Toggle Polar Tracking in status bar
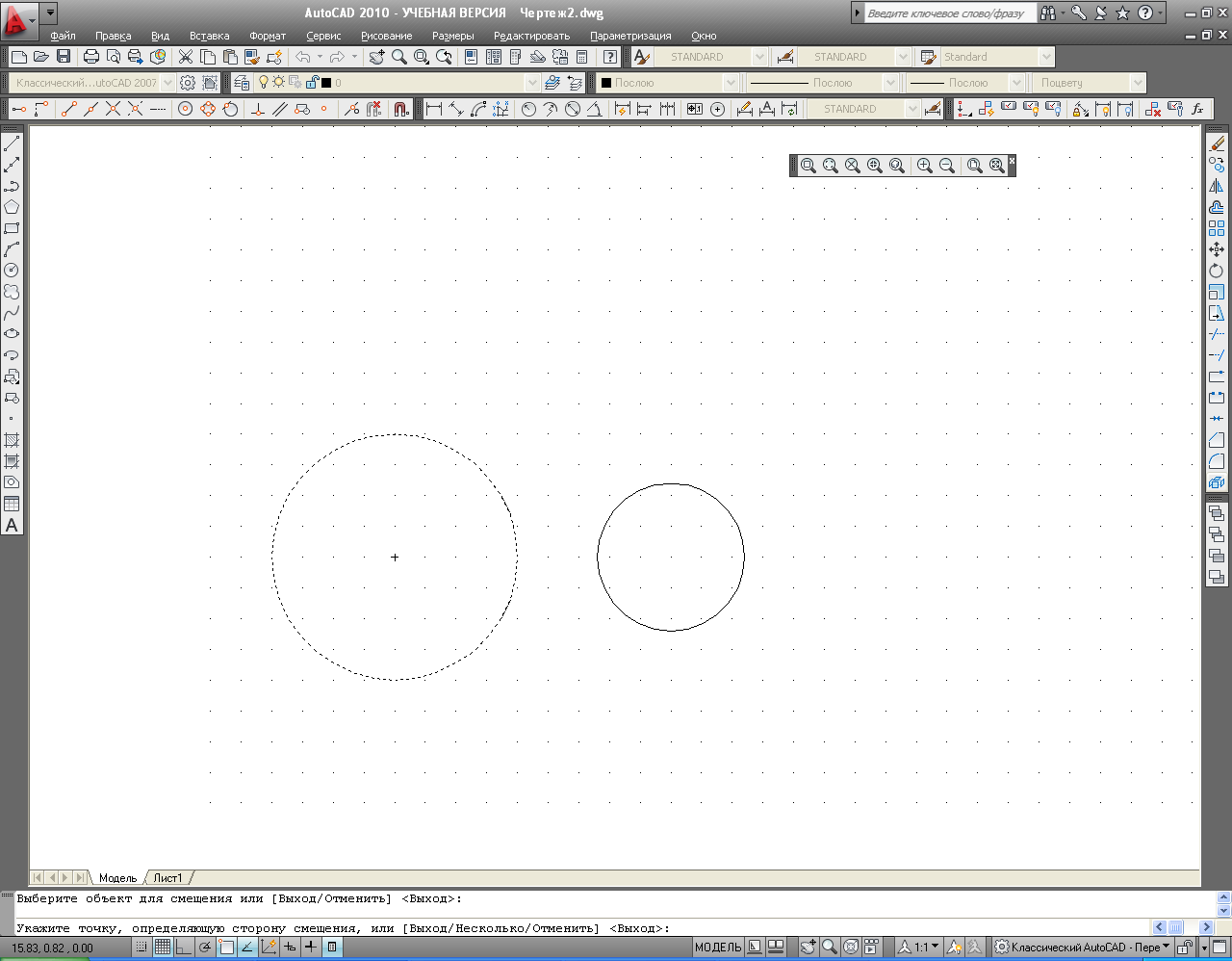The width and height of the screenshot is (1232, 961). tap(205, 948)
